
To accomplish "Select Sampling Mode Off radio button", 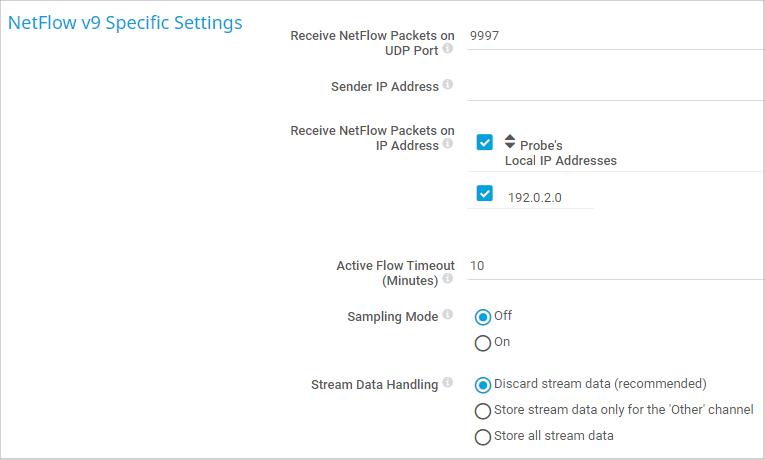I will pos(483,317).
